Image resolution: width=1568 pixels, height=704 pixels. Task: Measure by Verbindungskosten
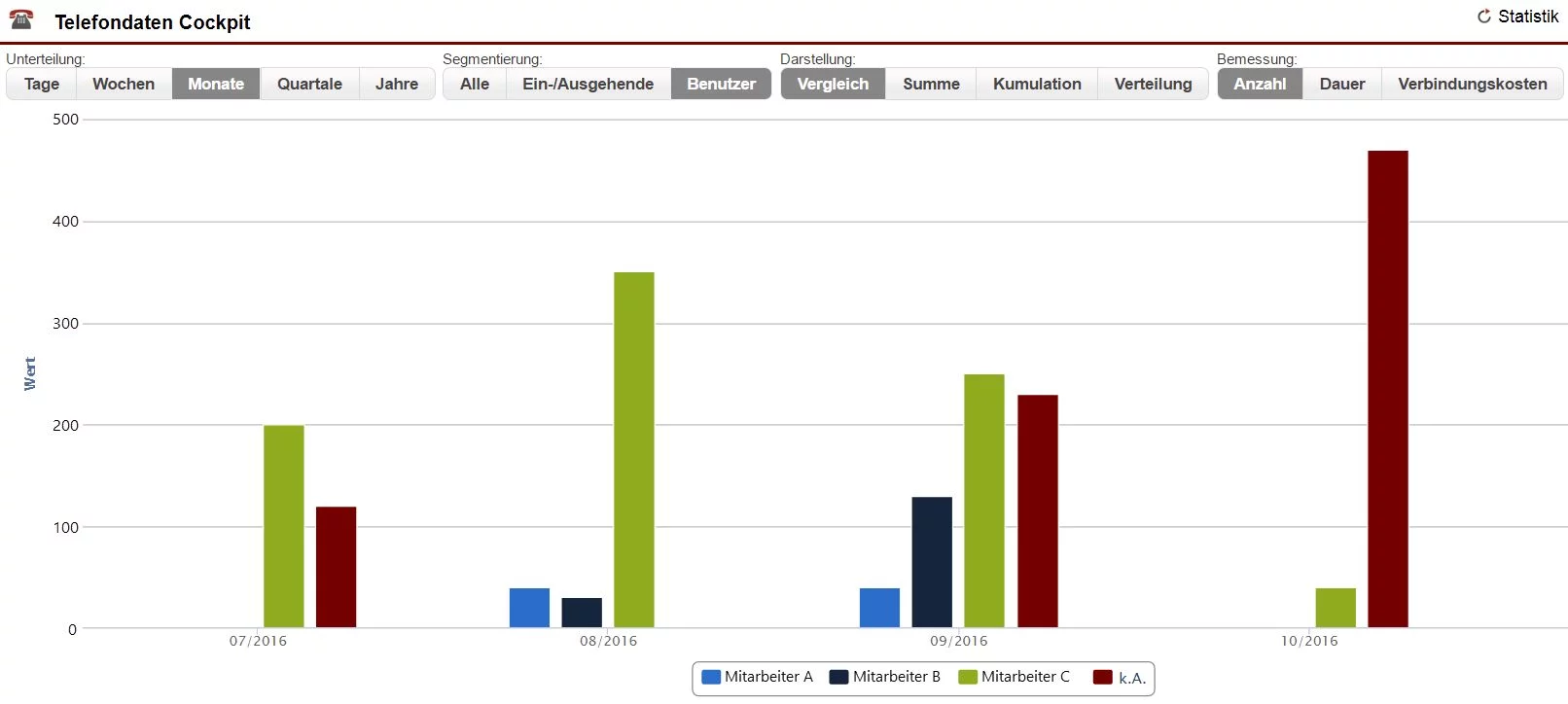pos(1472,84)
